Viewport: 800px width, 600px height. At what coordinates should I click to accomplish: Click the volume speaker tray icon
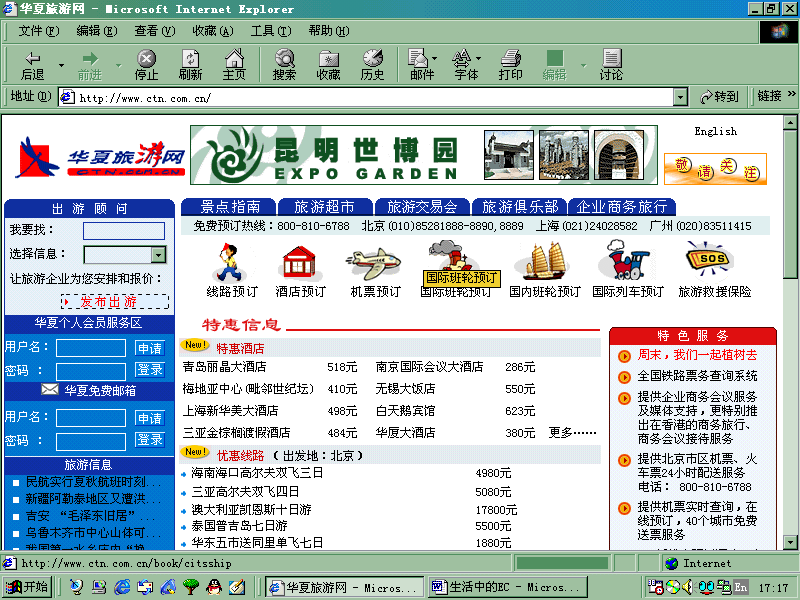point(688,587)
